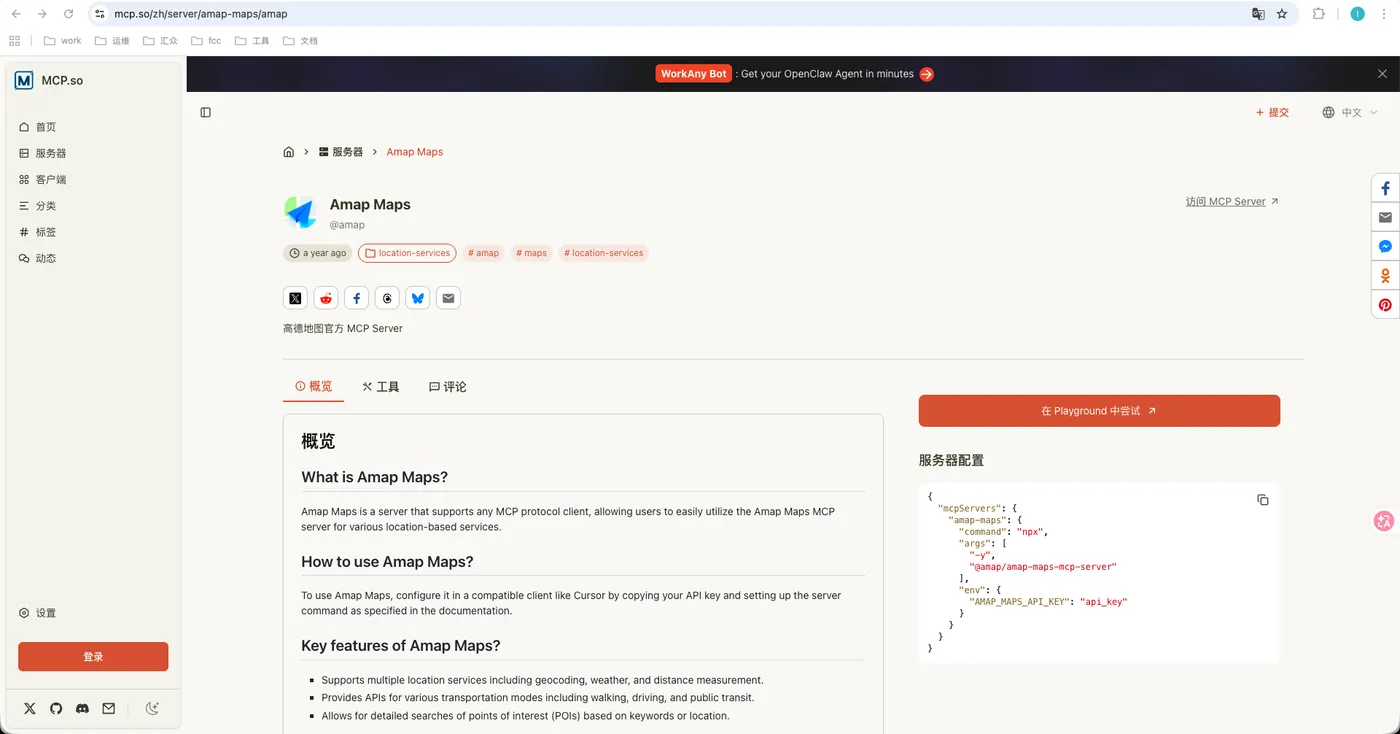Click the email icon in sidebar footer
The image size is (1400, 734).
click(x=108, y=708)
